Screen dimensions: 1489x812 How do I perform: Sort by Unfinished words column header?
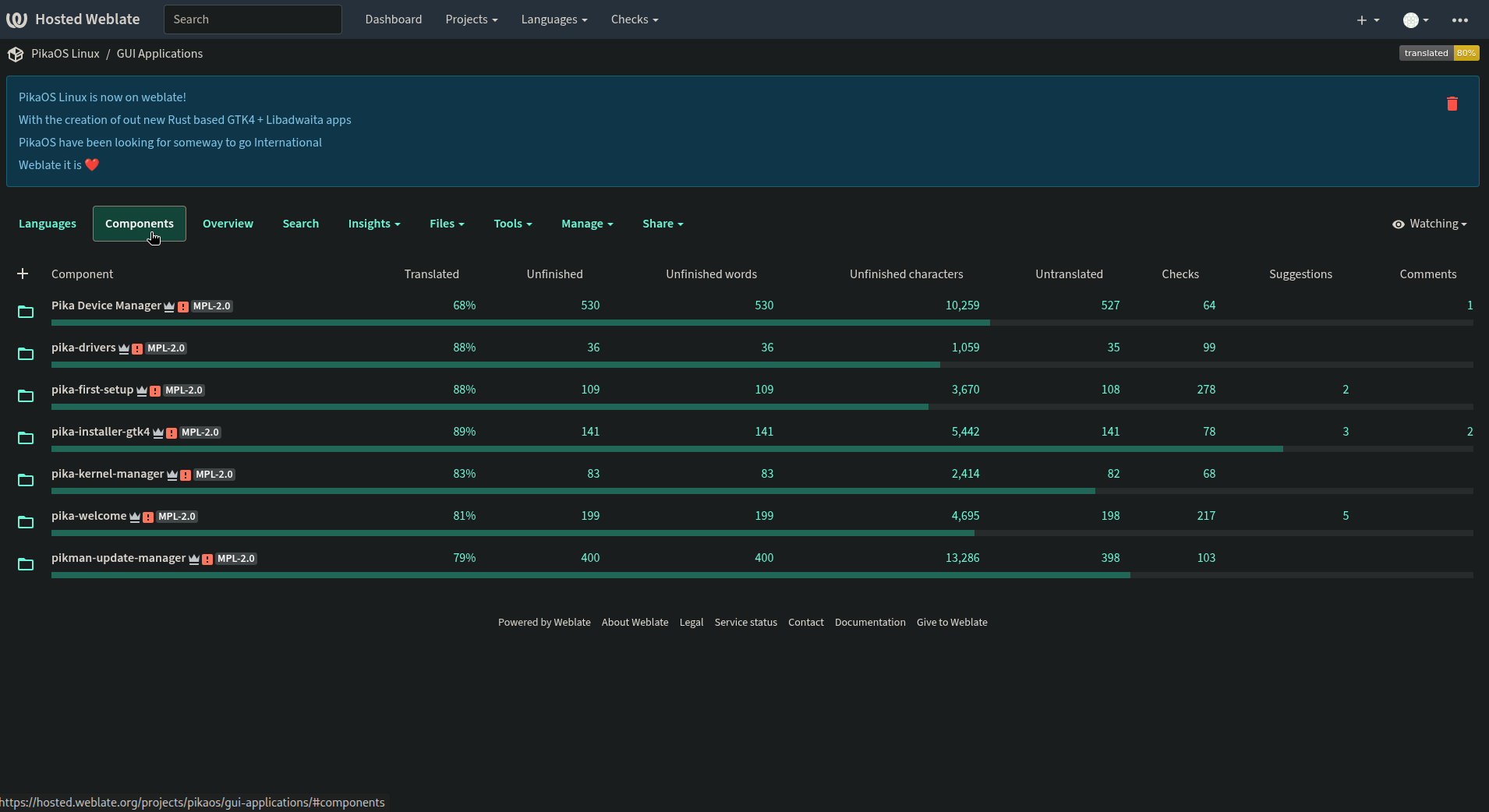(x=711, y=274)
